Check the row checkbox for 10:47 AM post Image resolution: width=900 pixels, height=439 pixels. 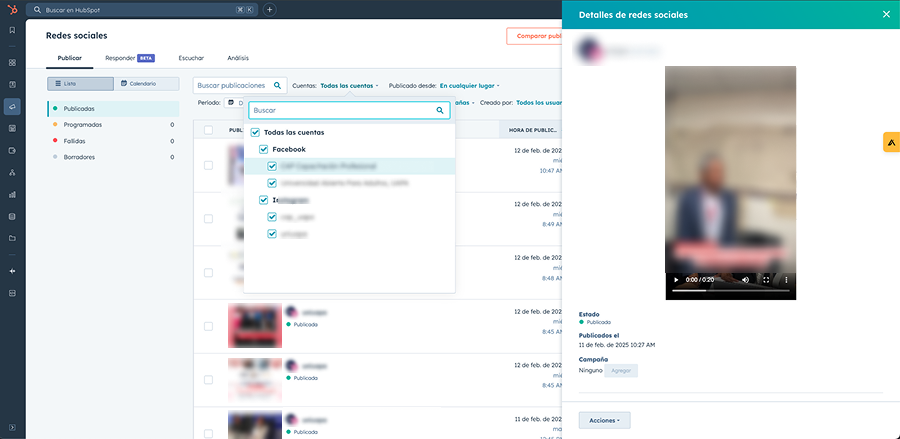coord(208,165)
